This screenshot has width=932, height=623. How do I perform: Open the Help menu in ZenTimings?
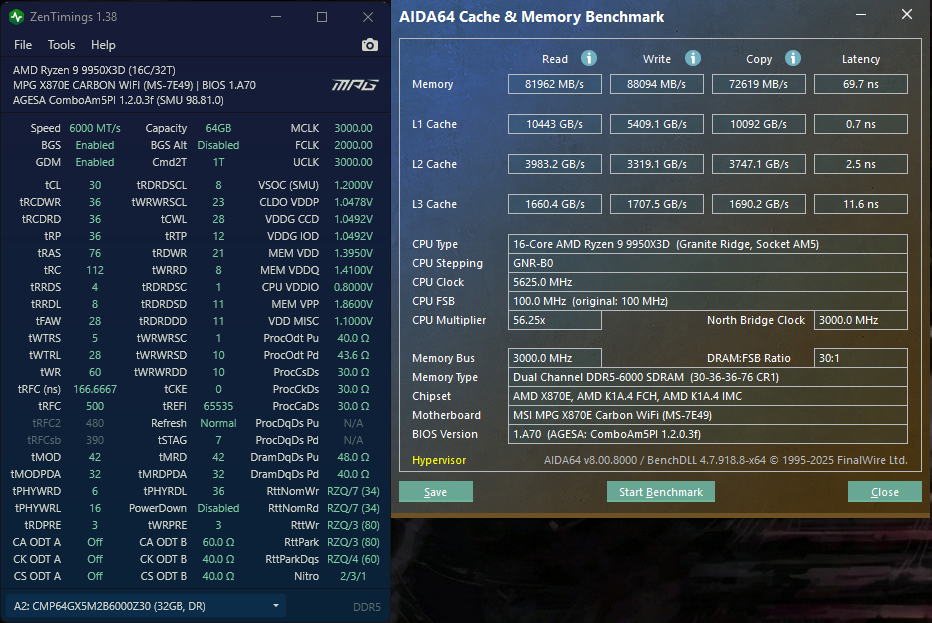coord(103,45)
